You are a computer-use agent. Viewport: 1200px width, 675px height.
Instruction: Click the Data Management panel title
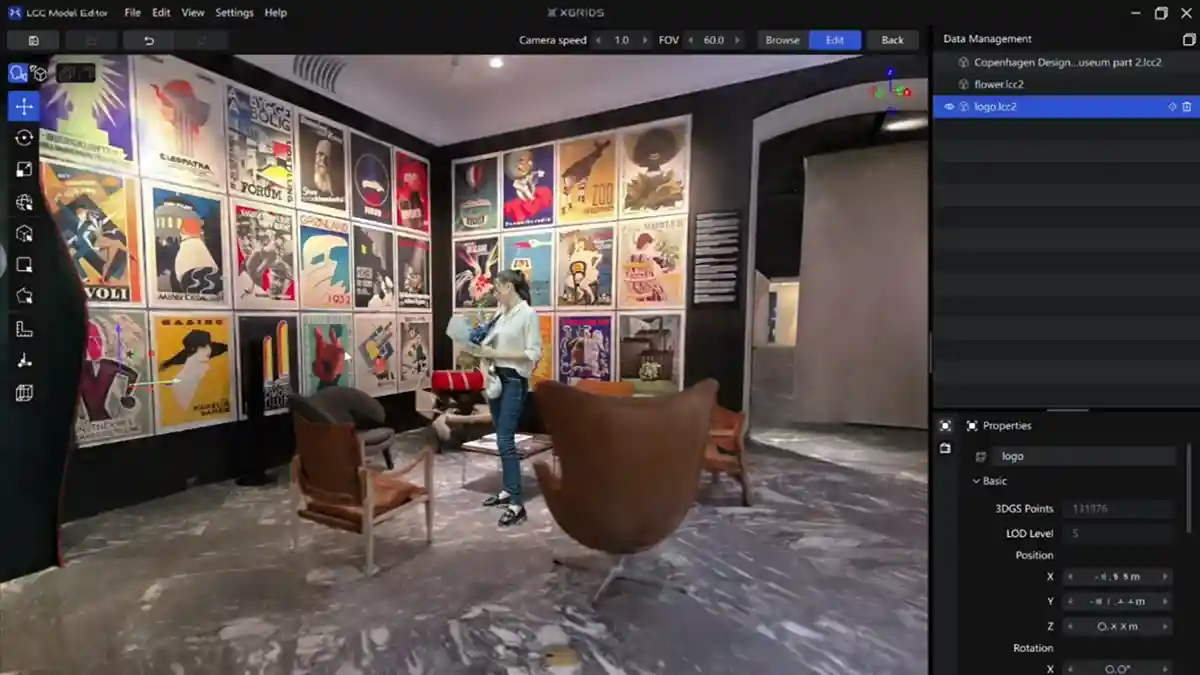click(987, 39)
